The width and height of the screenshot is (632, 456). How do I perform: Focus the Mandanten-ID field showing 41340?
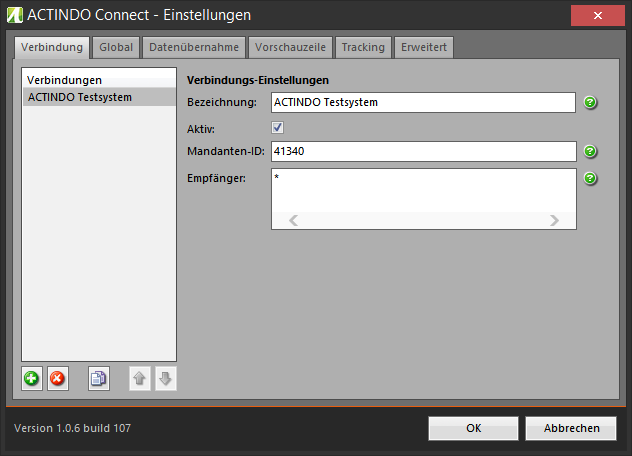point(424,151)
